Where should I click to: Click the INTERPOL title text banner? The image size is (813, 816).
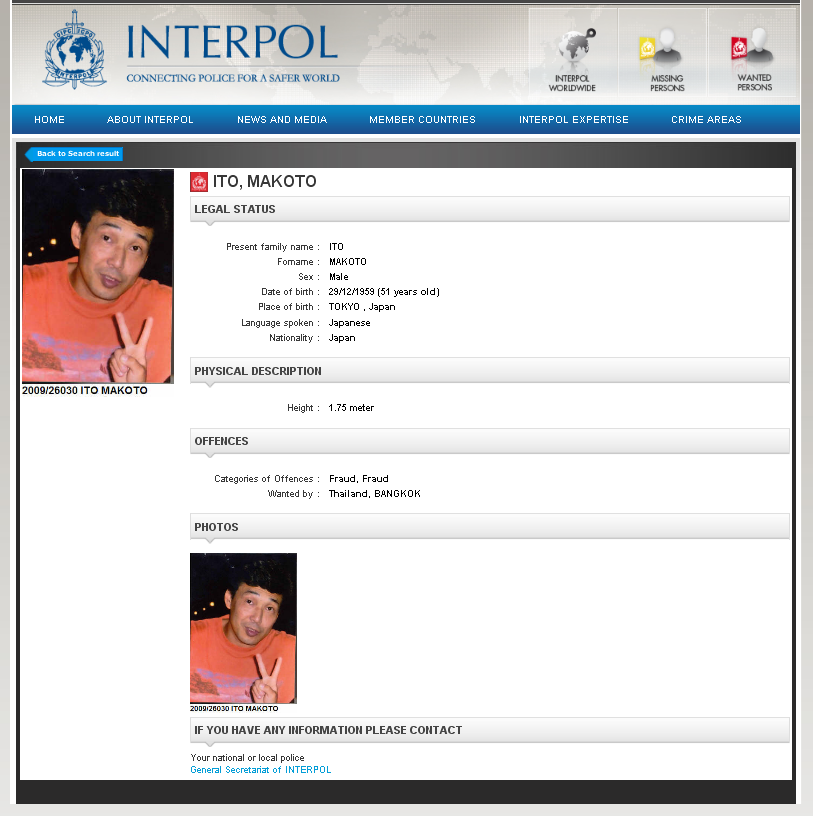(x=232, y=42)
